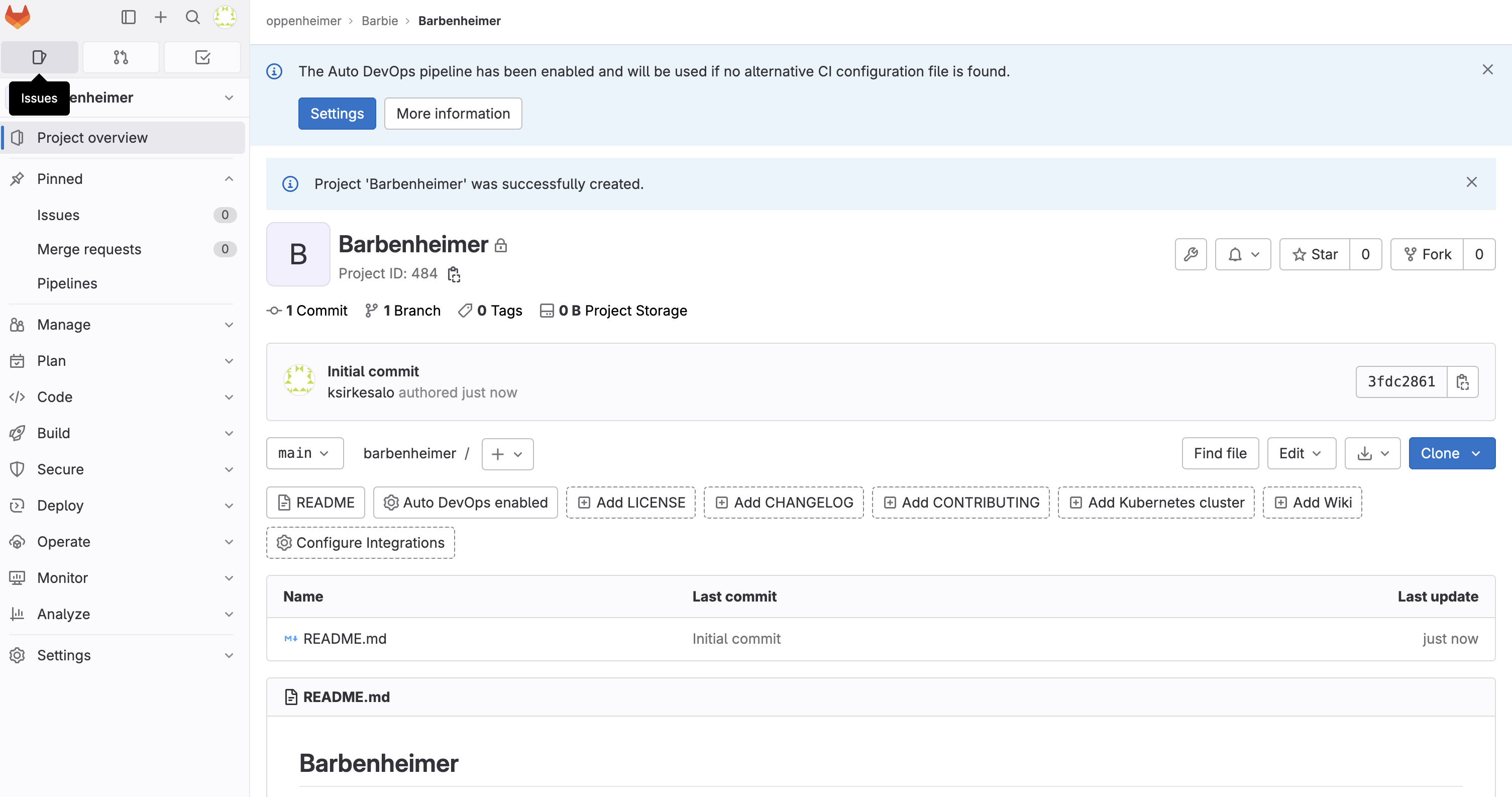Dismiss the project created notification
The width and height of the screenshot is (1512, 797).
click(1471, 182)
